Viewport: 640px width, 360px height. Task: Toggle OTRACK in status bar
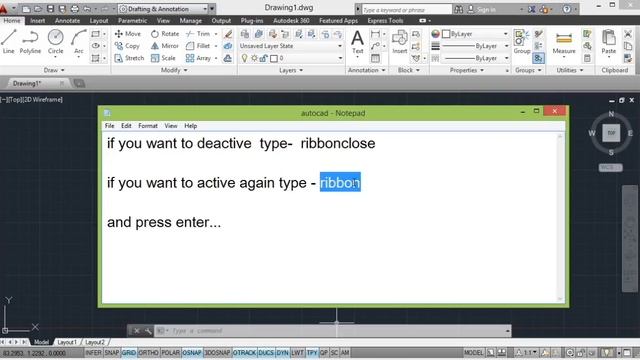point(244,353)
